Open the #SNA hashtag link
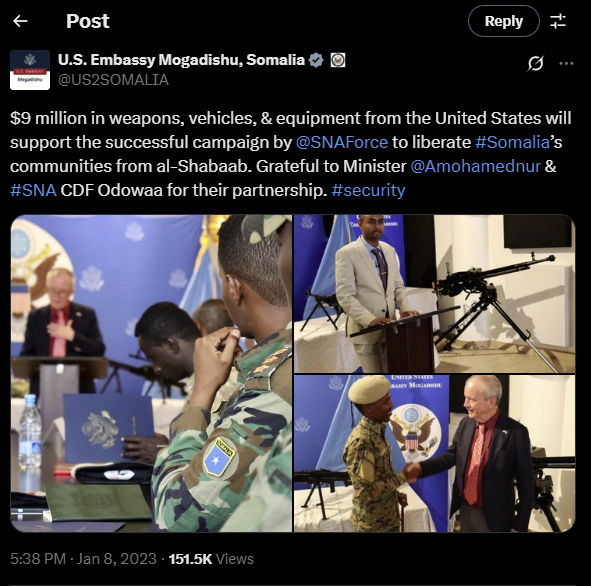Image resolution: width=591 pixels, height=586 pixels. [x=34, y=190]
